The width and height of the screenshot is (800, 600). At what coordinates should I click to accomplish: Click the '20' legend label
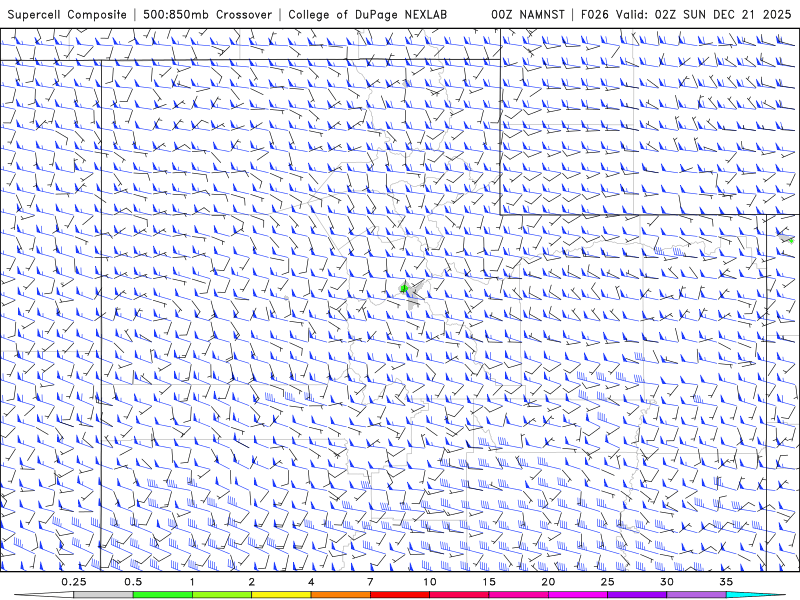point(548,582)
